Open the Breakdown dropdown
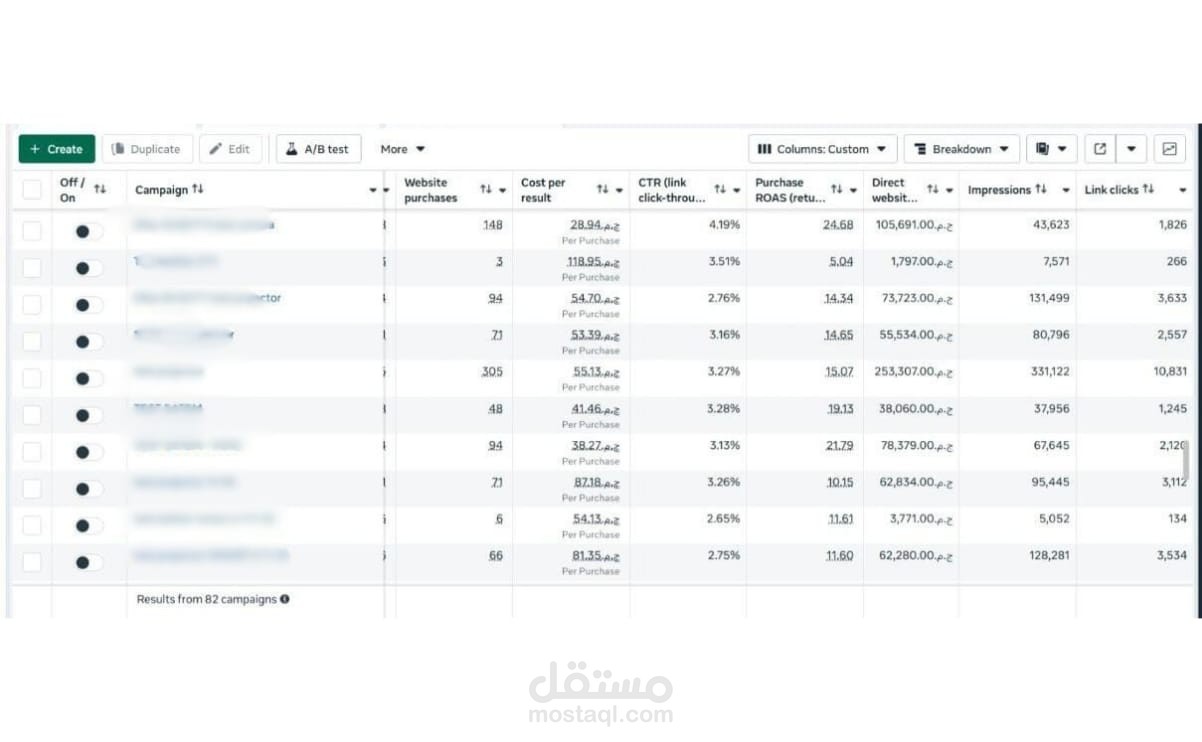 pos(962,149)
